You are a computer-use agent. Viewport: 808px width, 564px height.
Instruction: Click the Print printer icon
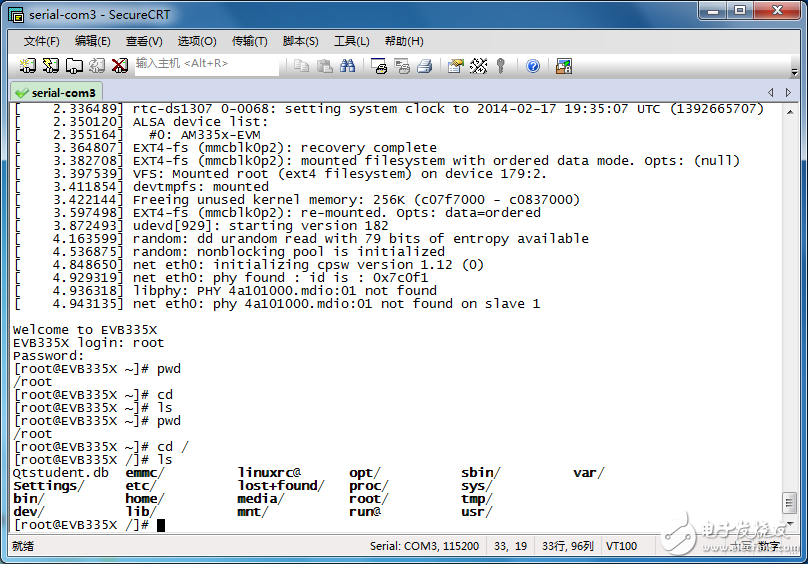pyautogui.click(x=425, y=66)
